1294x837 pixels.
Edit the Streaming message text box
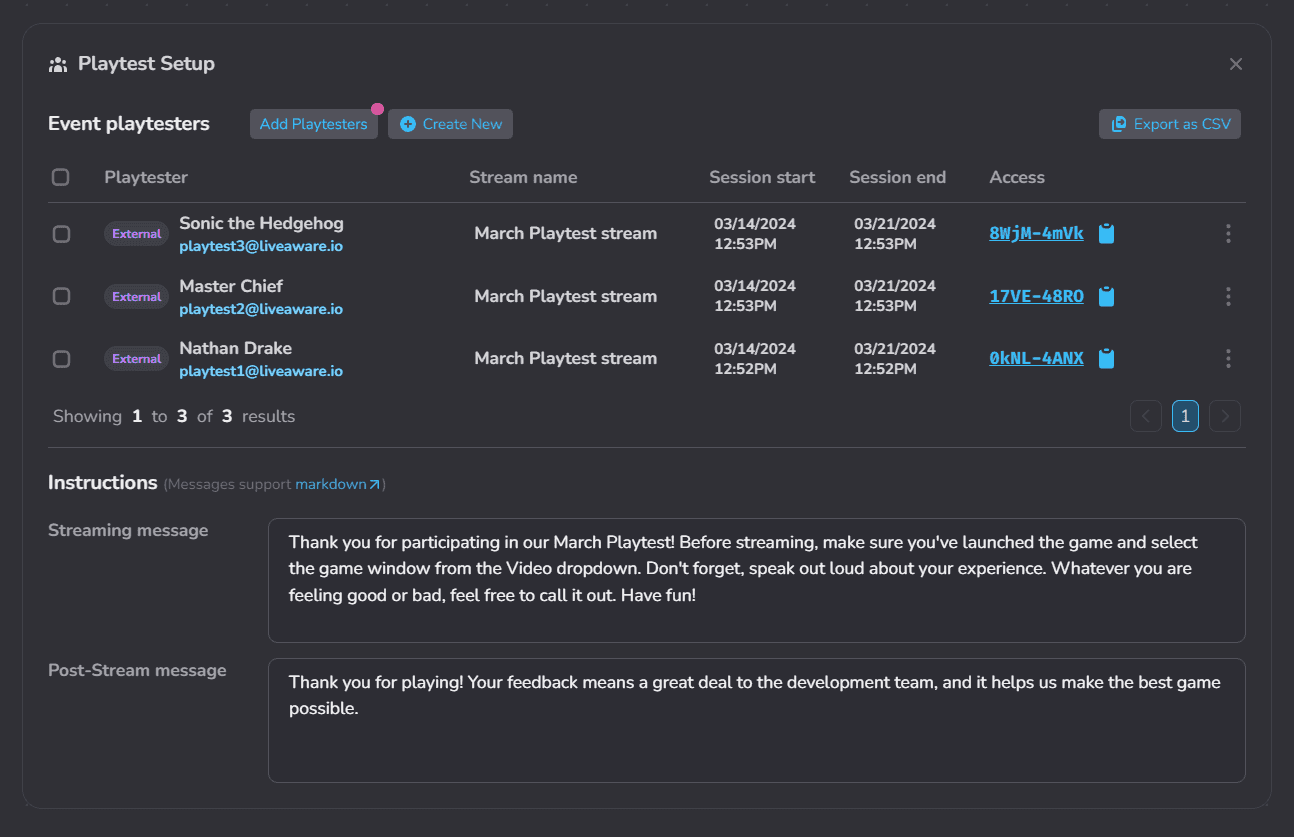pyautogui.click(x=756, y=580)
